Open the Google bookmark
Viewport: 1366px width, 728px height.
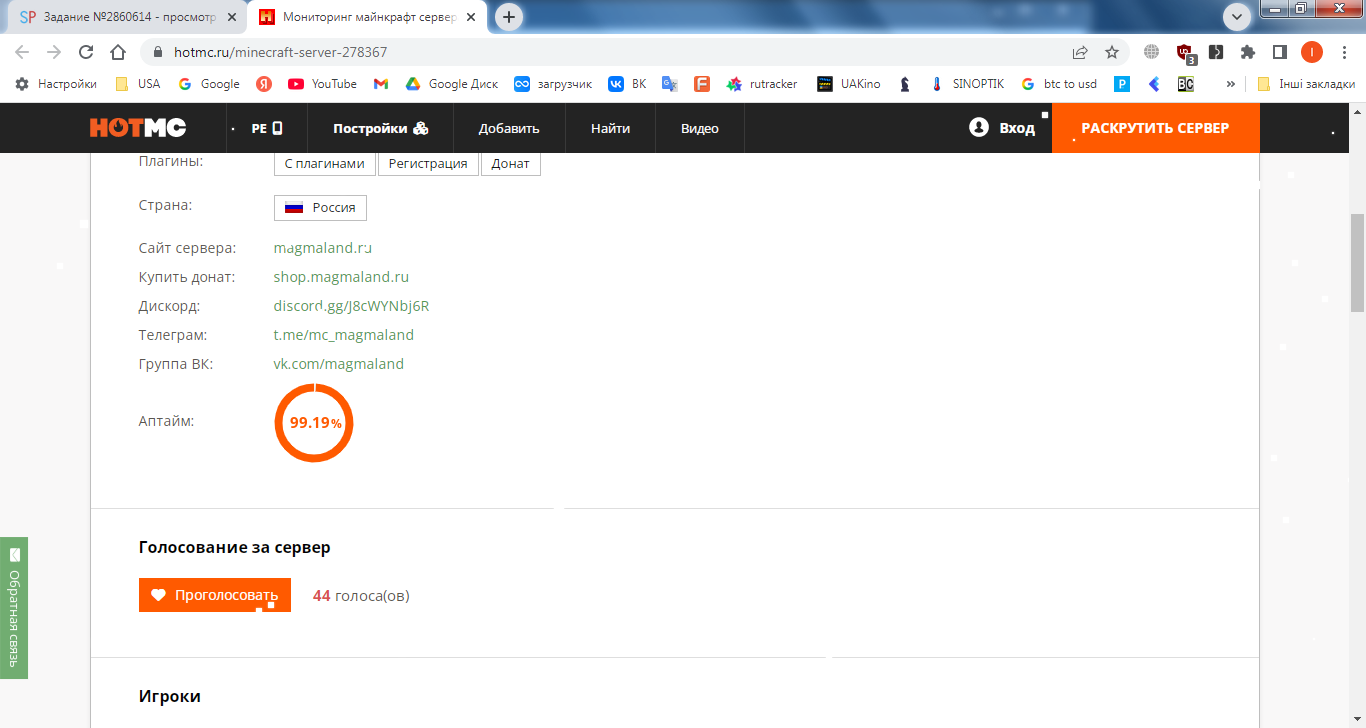point(209,84)
